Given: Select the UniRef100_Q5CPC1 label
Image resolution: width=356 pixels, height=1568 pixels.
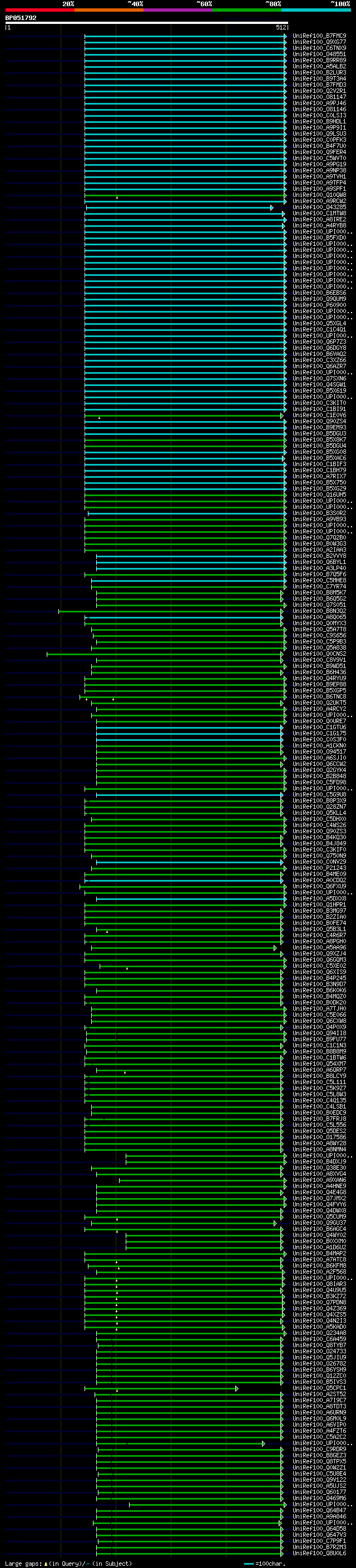Looking at the screenshot, I should click(319, 1388).
